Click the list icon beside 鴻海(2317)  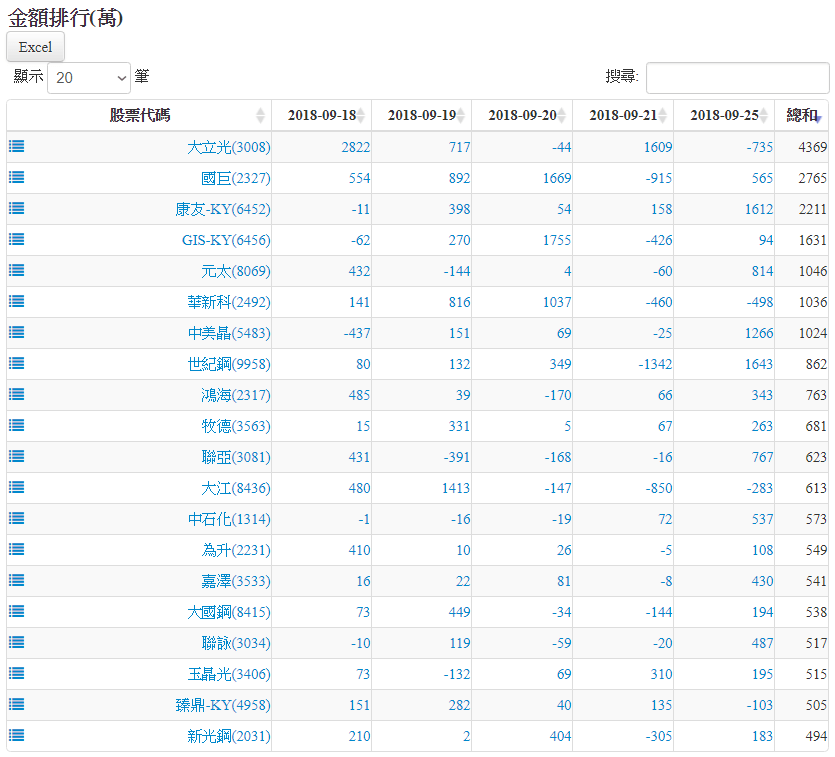pyautogui.click(x=17, y=394)
